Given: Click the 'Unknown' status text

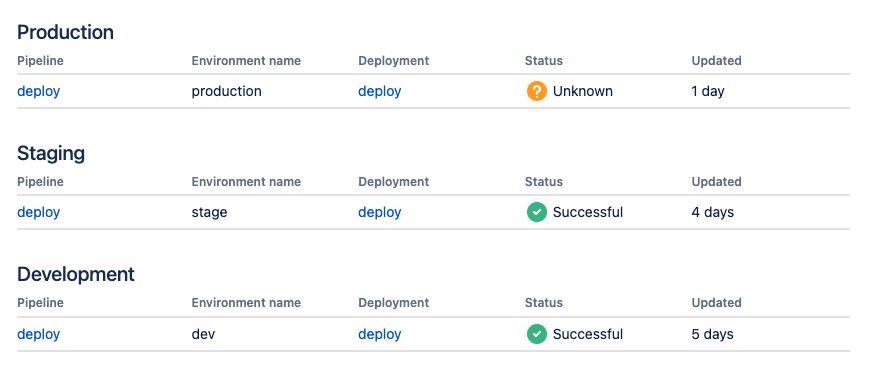Looking at the screenshot, I should (583, 91).
